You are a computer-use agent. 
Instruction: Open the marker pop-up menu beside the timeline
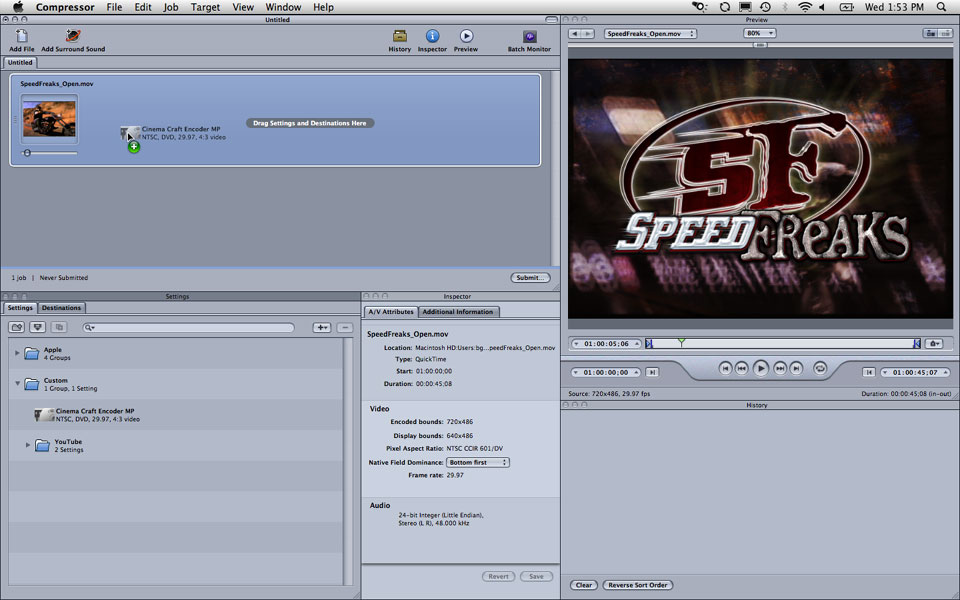click(x=934, y=343)
